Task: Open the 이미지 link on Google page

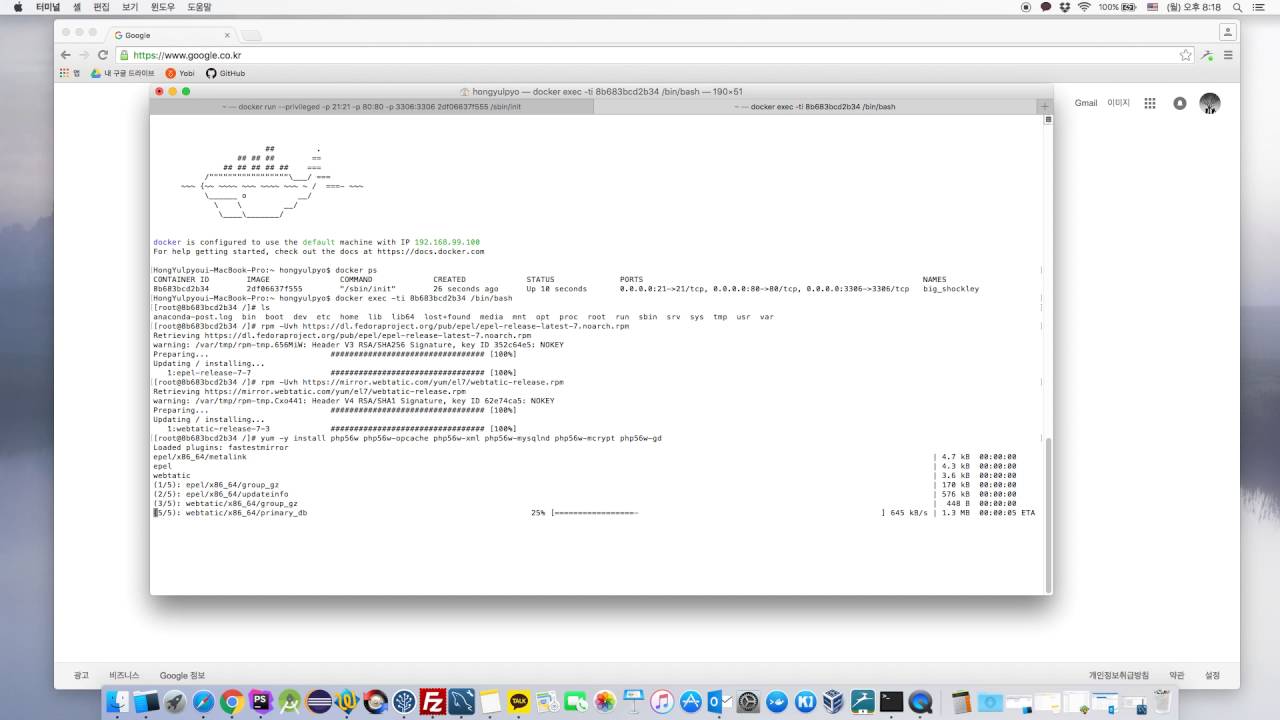Action: [x=1118, y=103]
